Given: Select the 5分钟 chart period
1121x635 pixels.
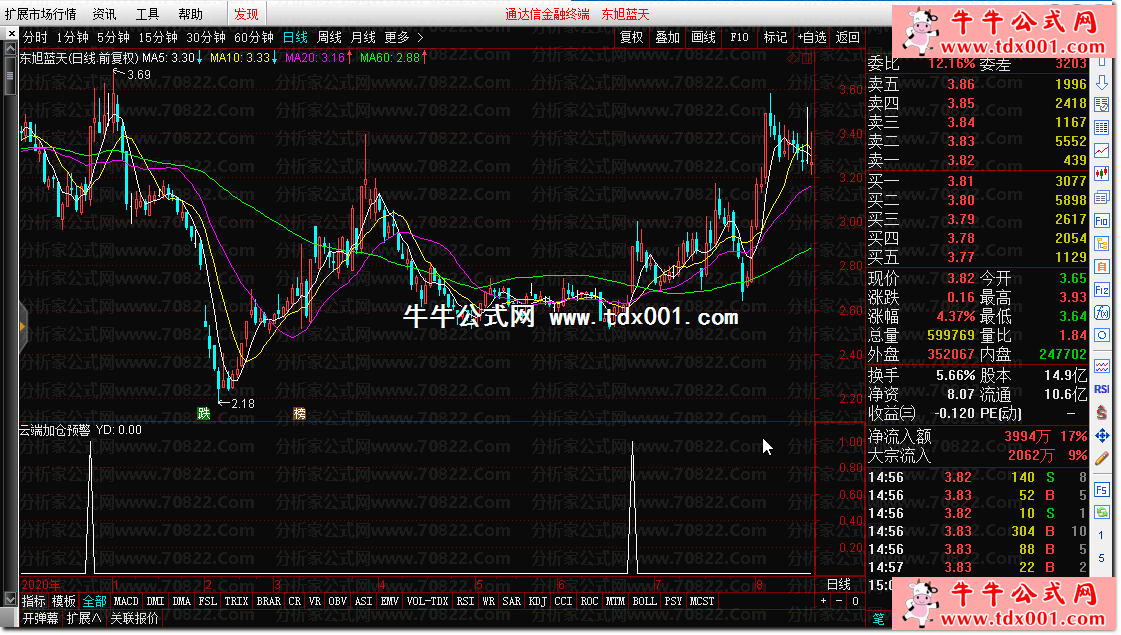Looking at the screenshot, I should [112, 37].
